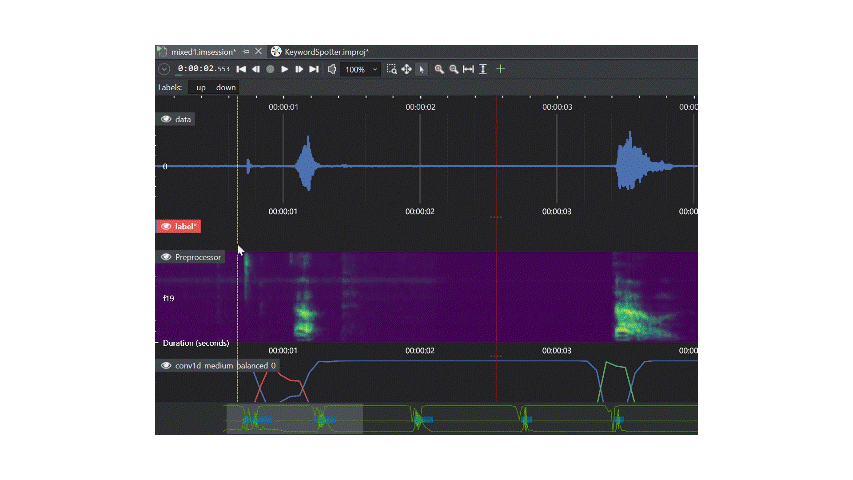Click the 0:00:02 timecode display

point(203,69)
